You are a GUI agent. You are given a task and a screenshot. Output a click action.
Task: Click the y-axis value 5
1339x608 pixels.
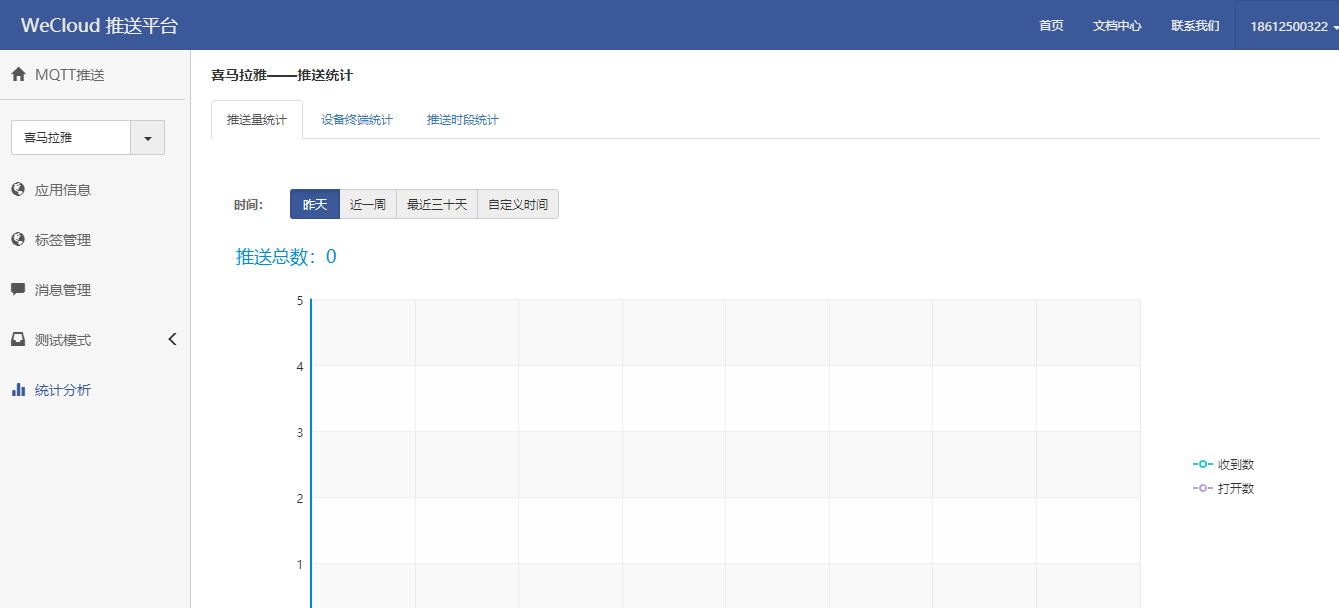pos(299,300)
